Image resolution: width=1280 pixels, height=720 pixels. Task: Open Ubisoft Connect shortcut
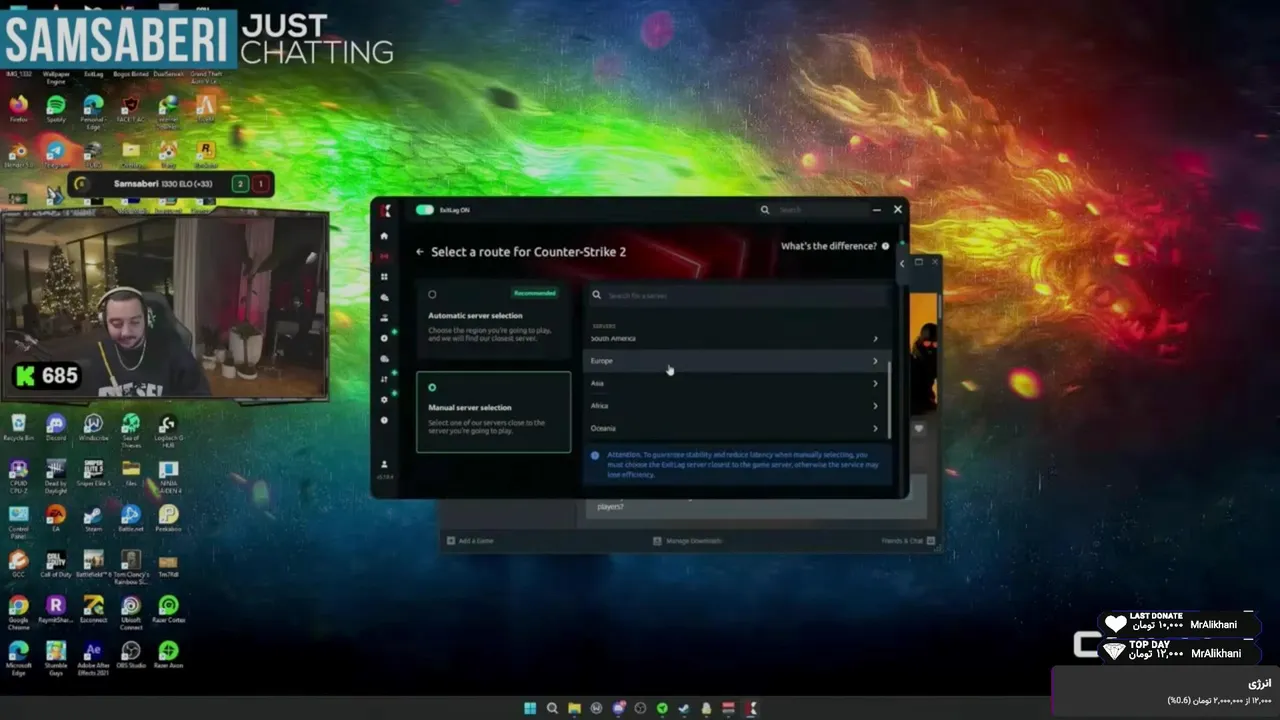pyautogui.click(x=131, y=612)
